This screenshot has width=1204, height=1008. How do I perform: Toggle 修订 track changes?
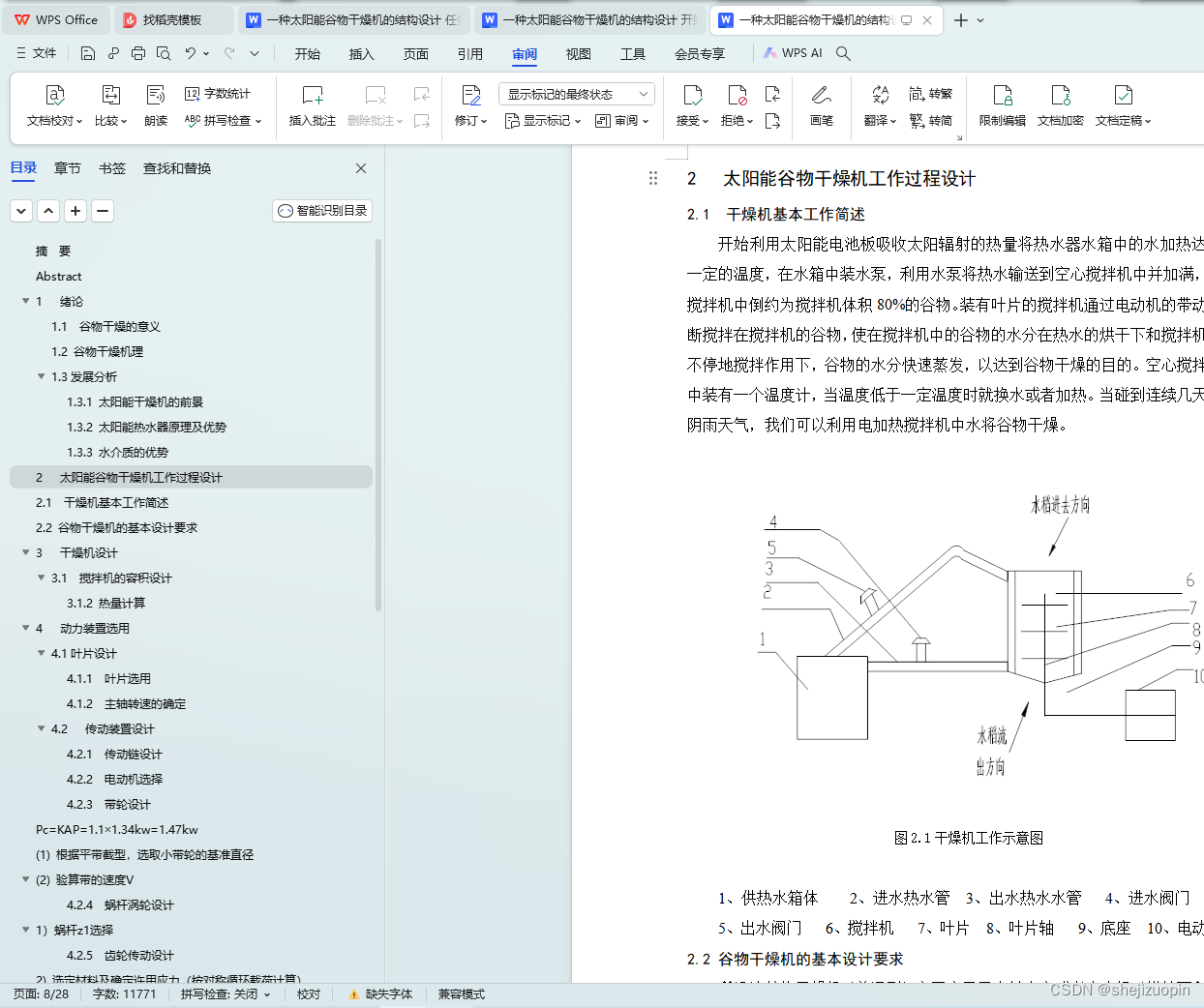(x=470, y=106)
